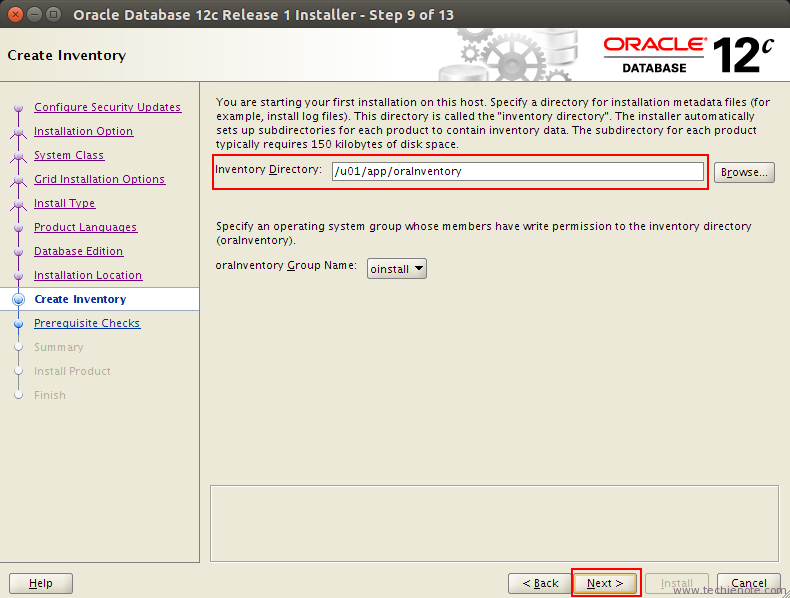
Task: Click the 'oraInventory Group Name:' label
Action: point(286,265)
